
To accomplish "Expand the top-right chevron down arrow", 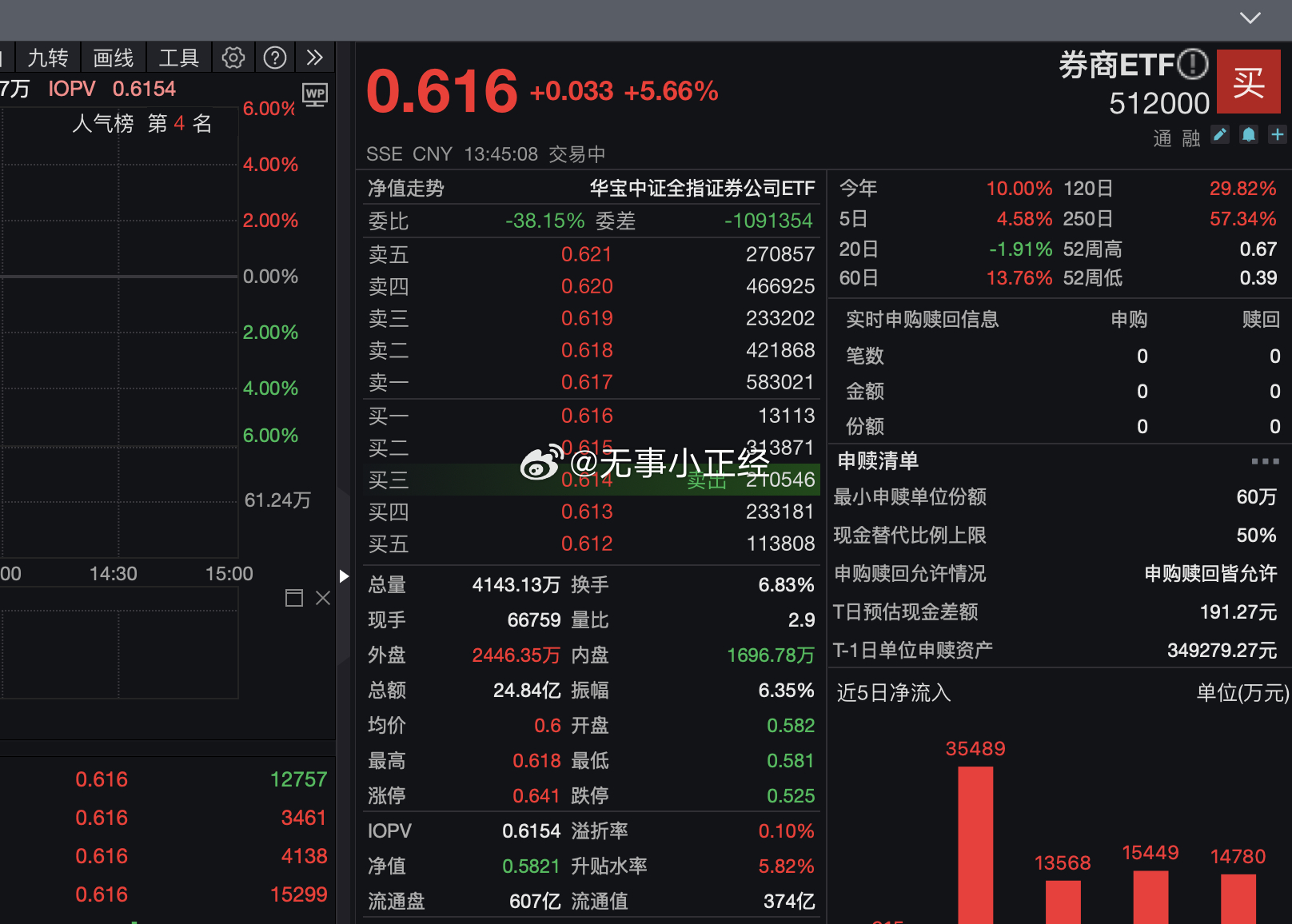I will coord(1250,18).
